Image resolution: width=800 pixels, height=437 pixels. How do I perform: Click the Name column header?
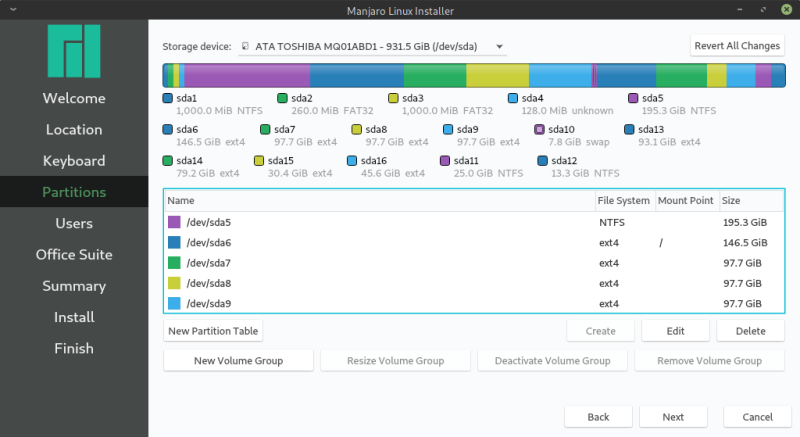tap(380, 200)
